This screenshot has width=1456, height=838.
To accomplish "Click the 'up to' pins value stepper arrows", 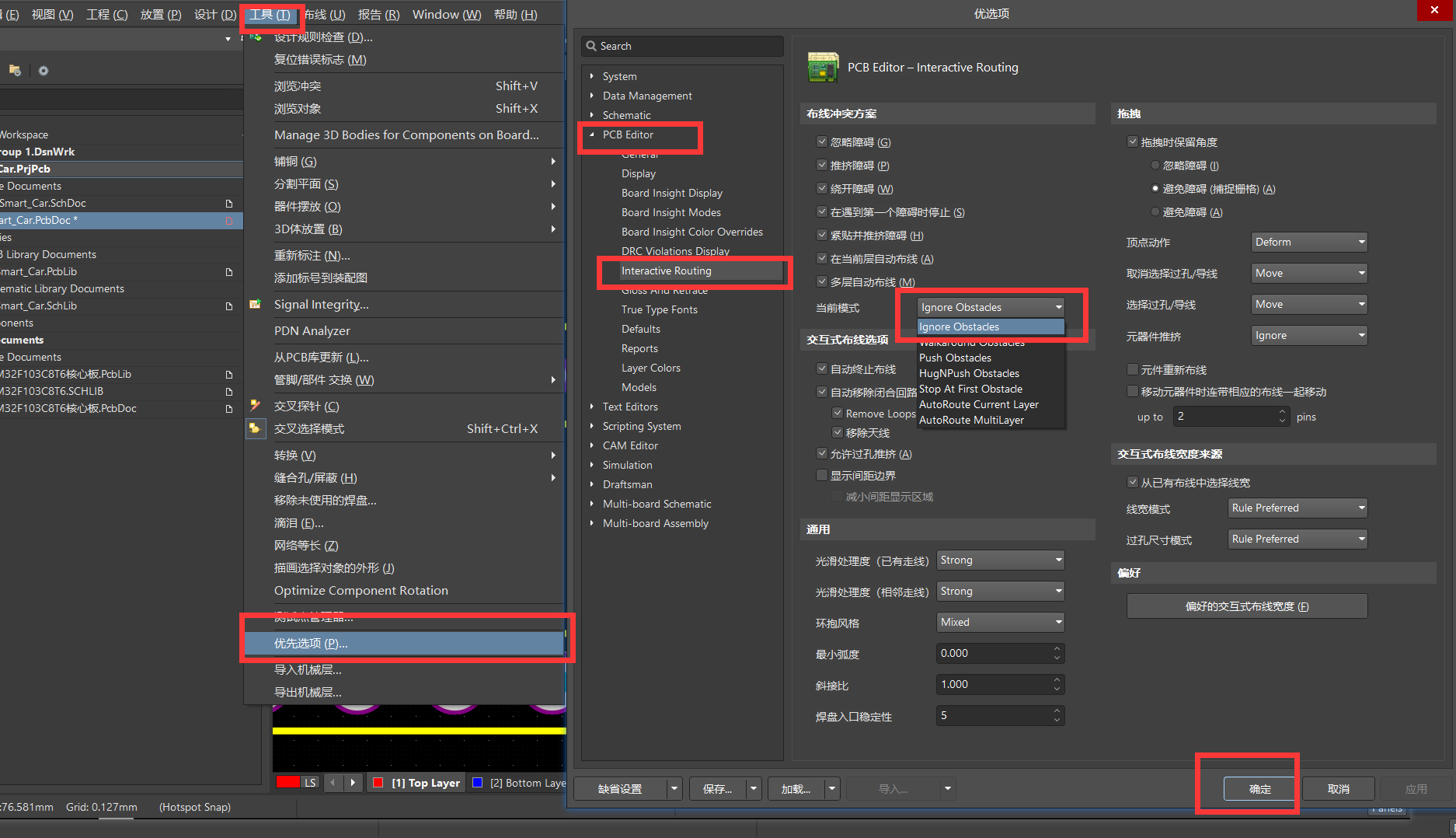I will point(1282,417).
